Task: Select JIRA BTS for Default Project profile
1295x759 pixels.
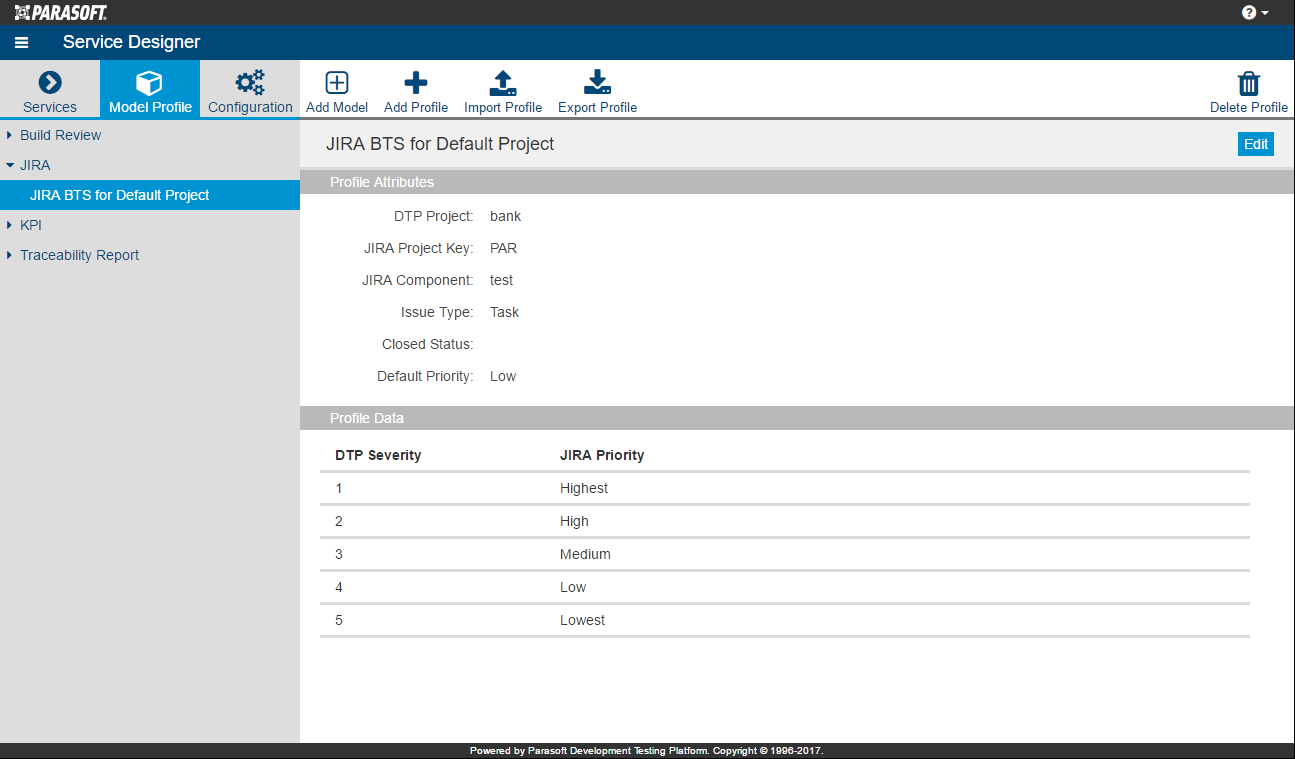Action: tap(150, 195)
